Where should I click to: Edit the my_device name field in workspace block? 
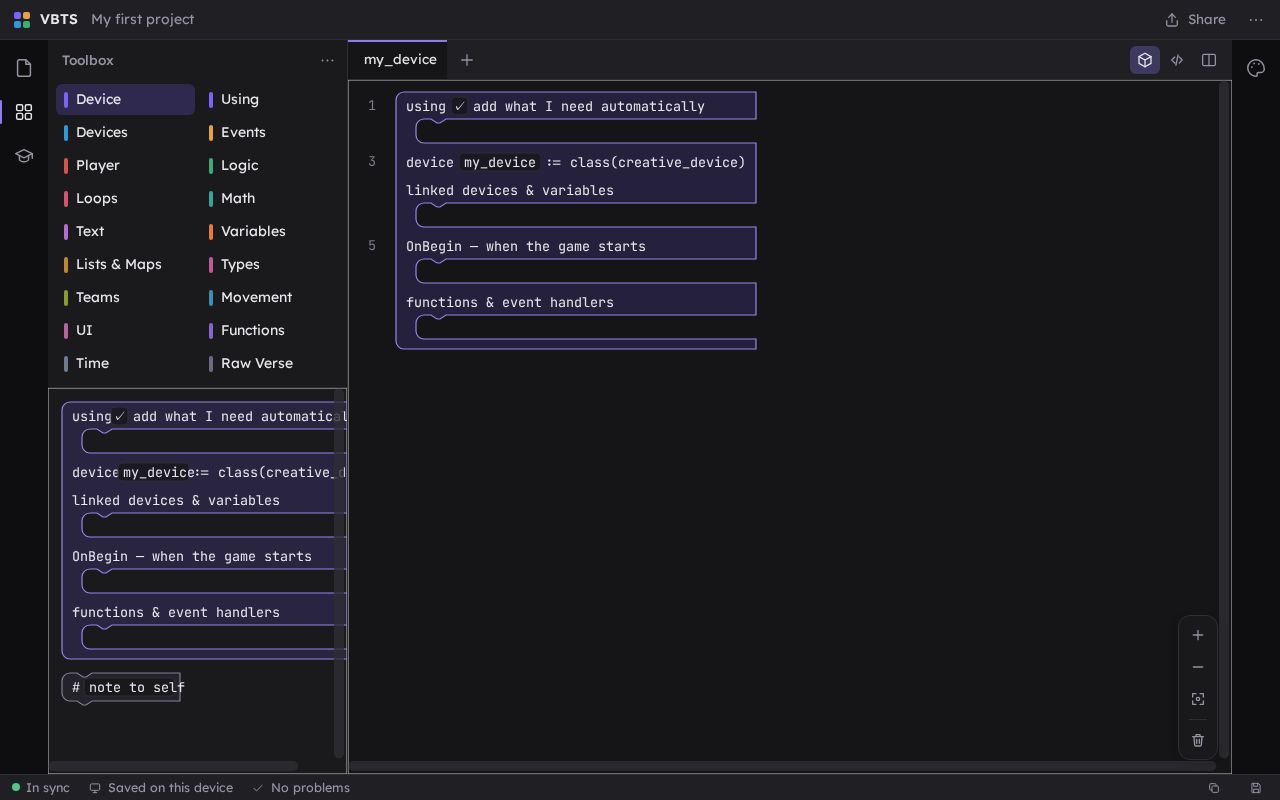pos(500,162)
